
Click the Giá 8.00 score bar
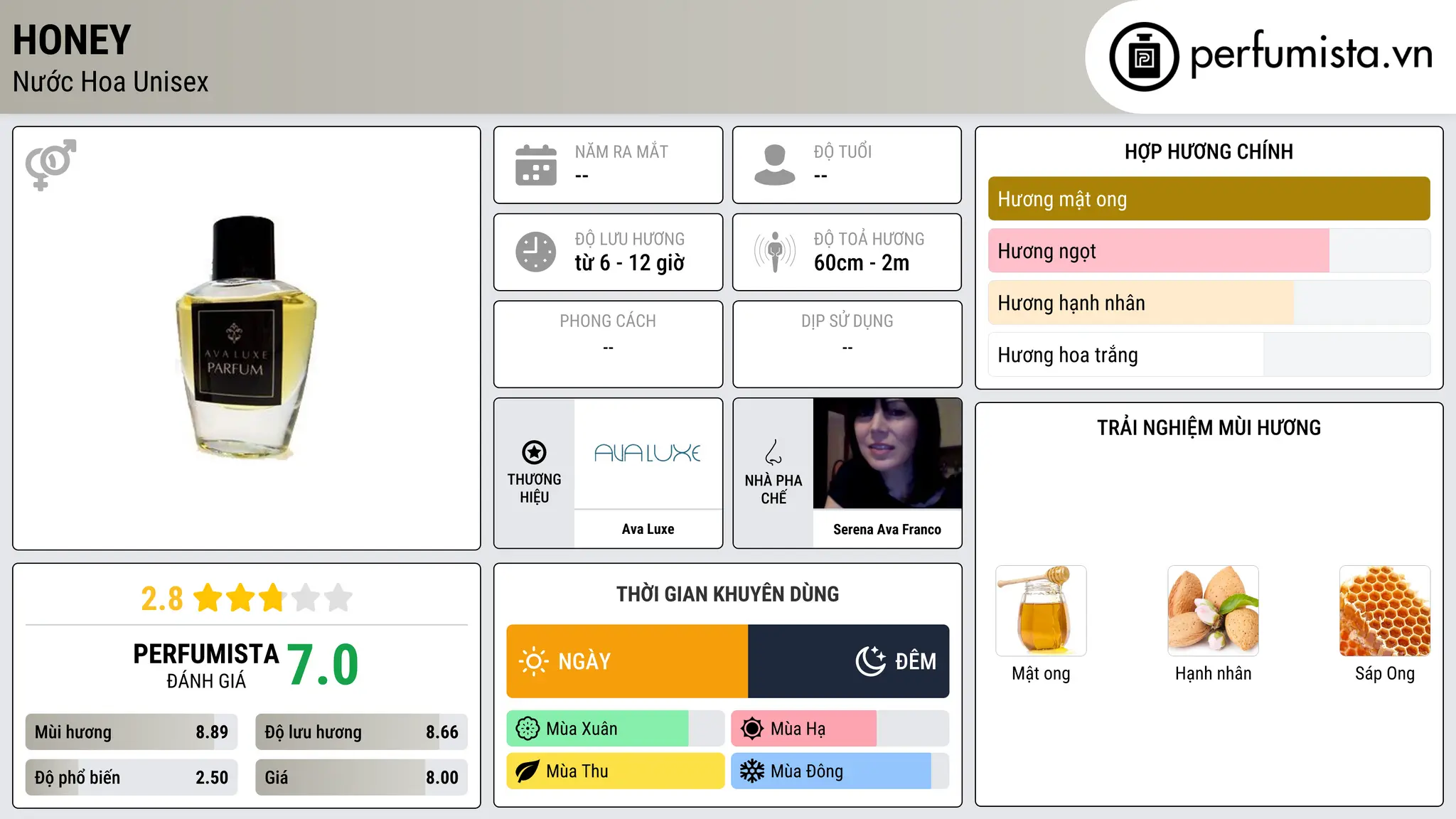pos(361,778)
